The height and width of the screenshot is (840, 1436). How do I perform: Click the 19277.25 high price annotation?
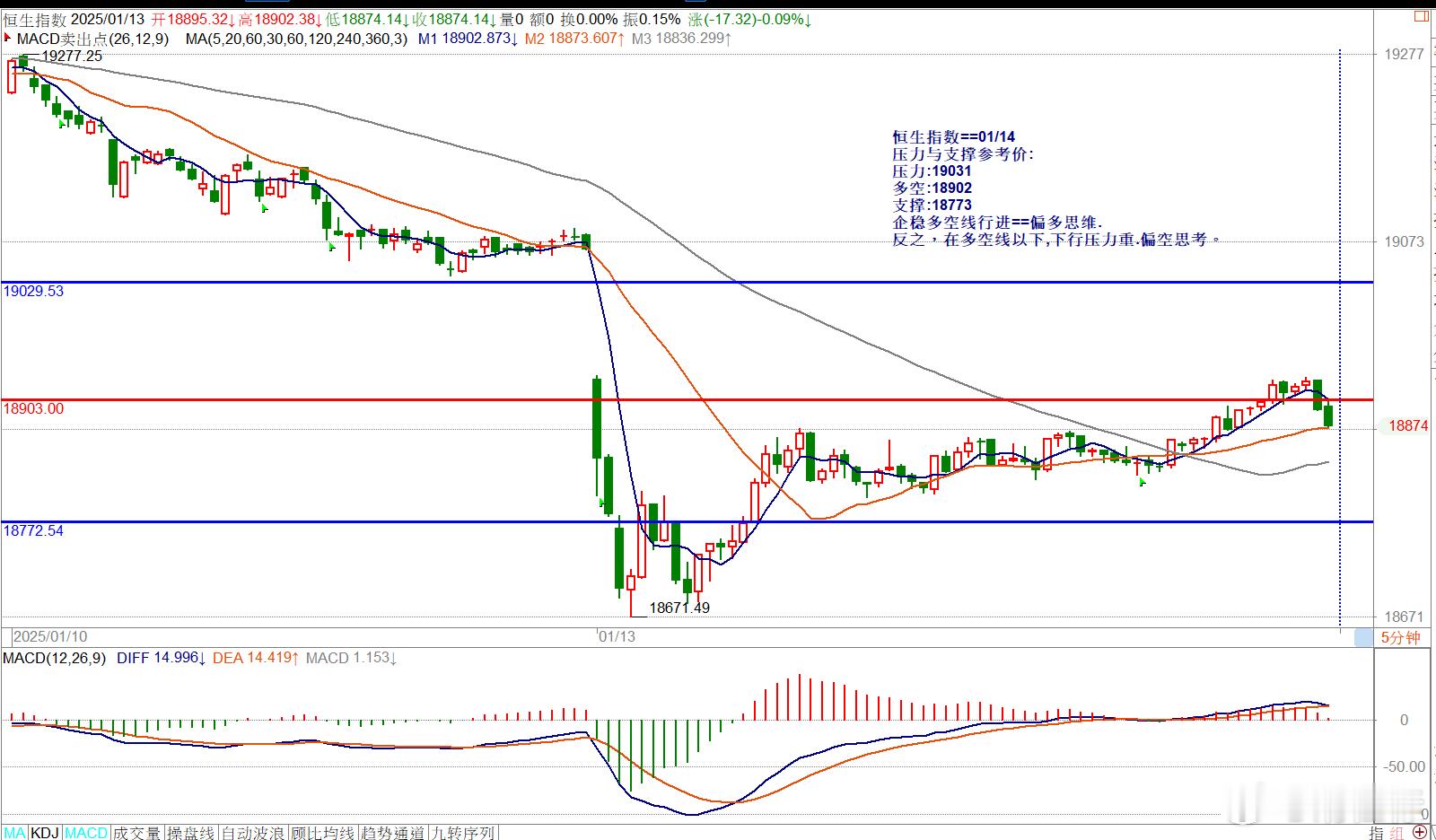tap(73, 56)
